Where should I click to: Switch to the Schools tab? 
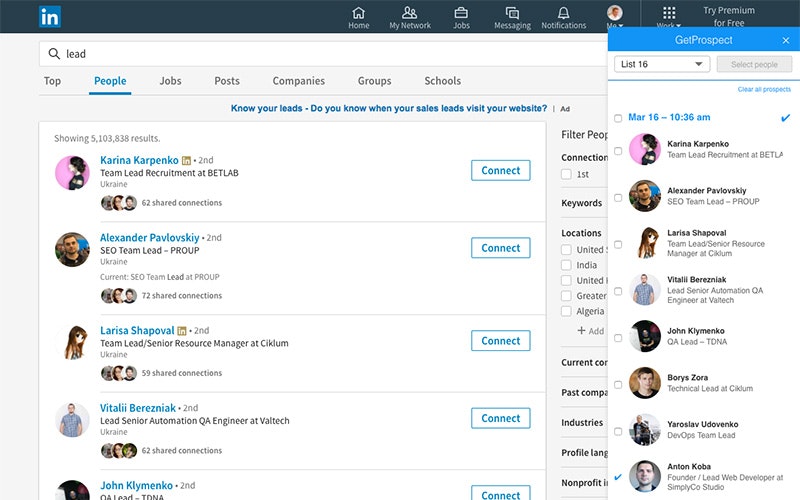443,81
